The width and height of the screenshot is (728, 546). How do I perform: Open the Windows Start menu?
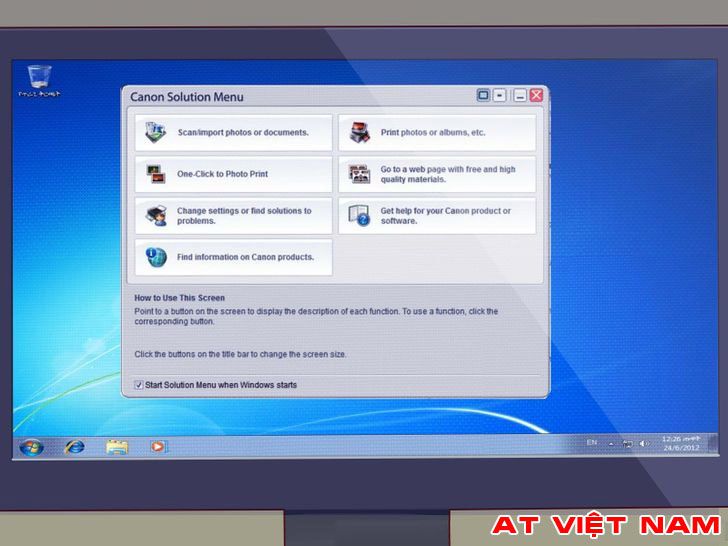pyautogui.click(x=31, y=446)
